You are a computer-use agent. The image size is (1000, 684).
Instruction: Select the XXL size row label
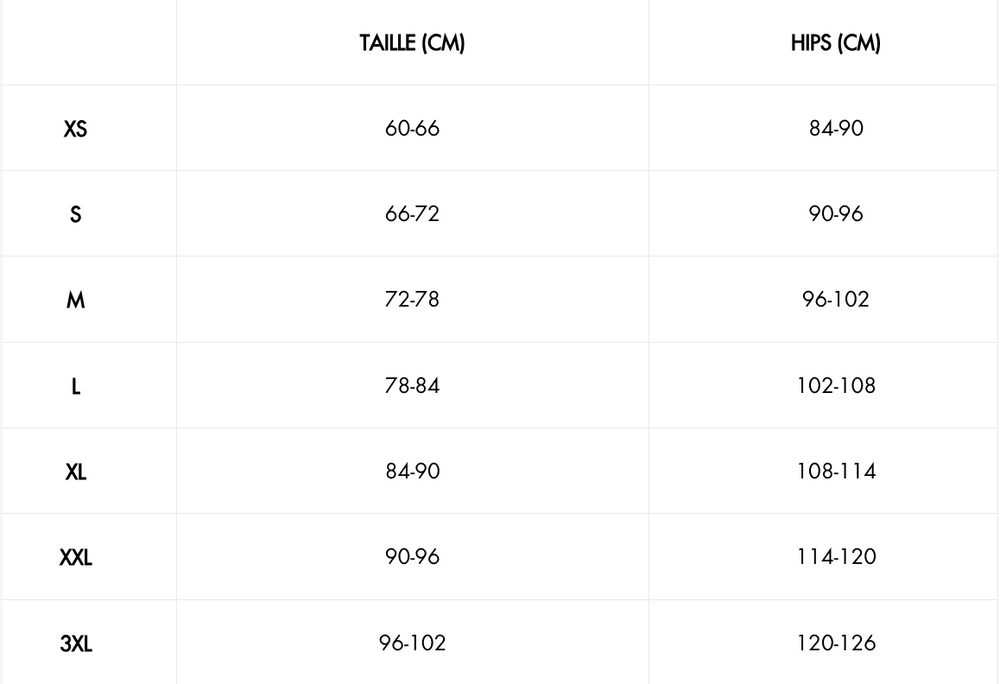(75, 558)
